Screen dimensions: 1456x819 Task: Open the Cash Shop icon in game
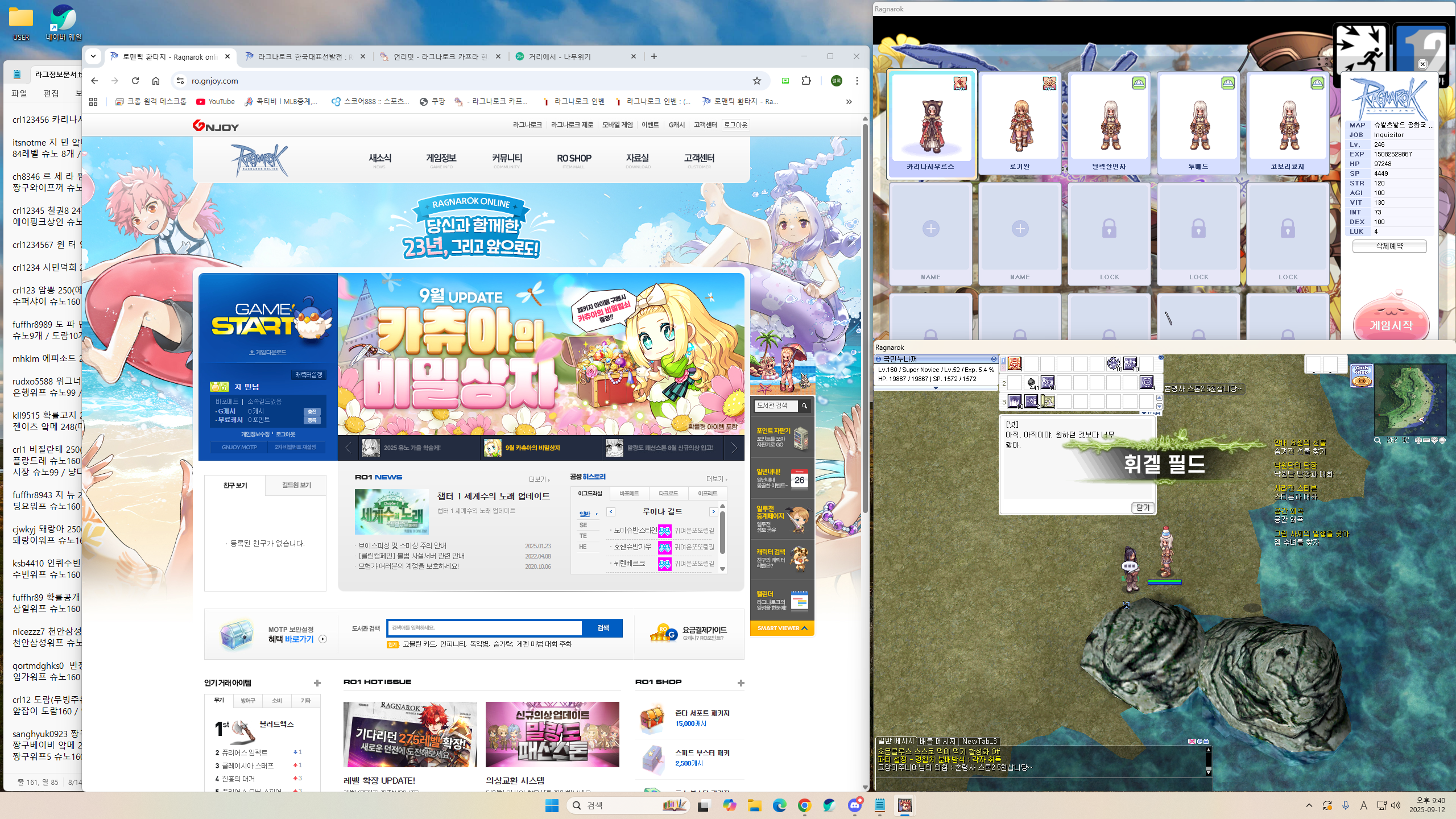pos(1361,376)
